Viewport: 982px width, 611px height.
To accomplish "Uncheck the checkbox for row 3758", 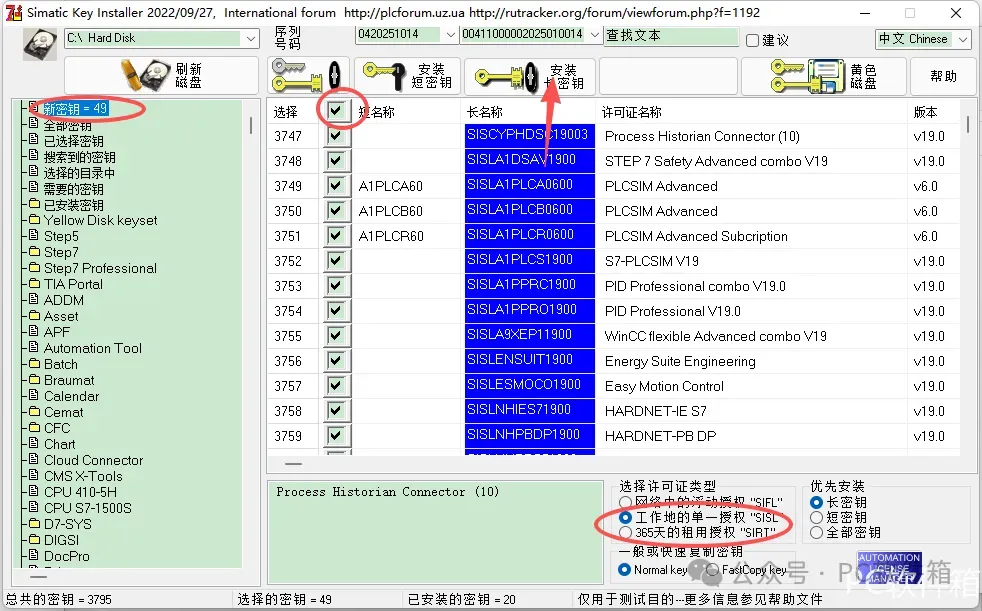I will pos(336,411).
